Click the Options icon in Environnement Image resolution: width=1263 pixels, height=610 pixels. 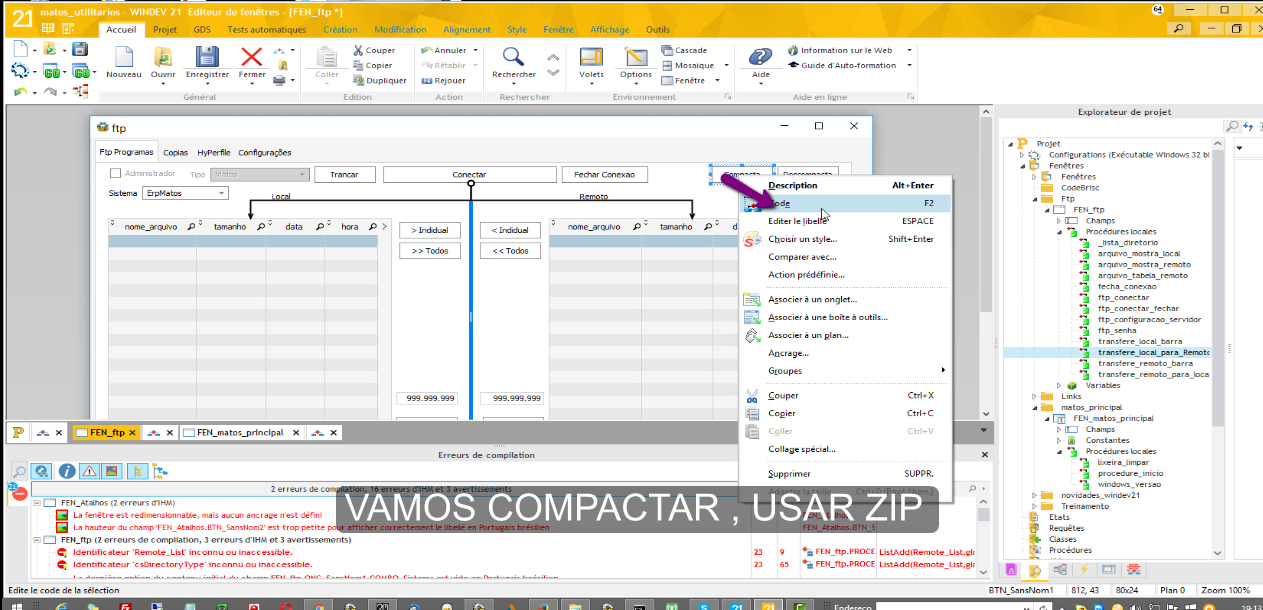(636, 56)
